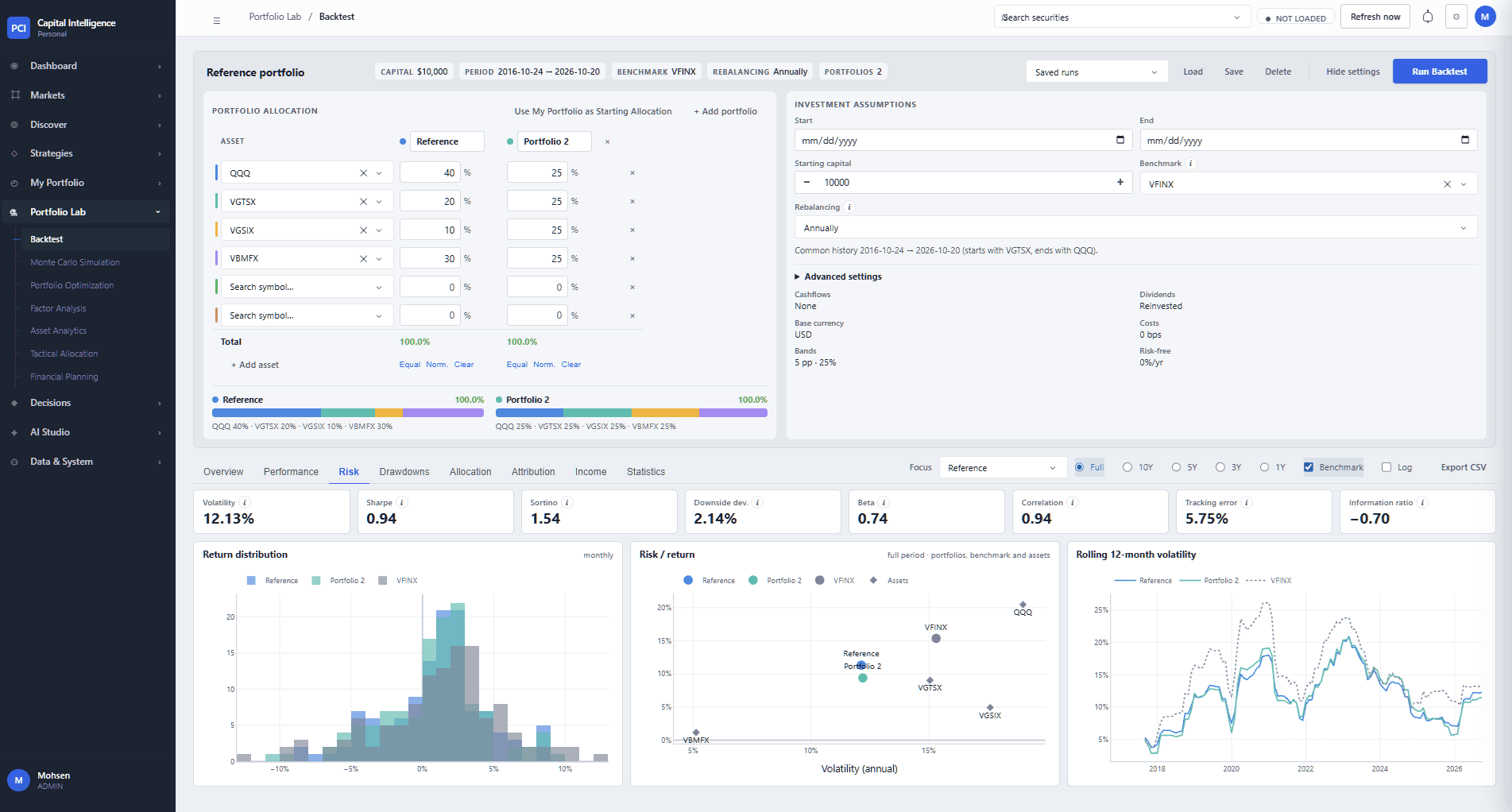Open the Saved runs dropdown
1512x812 pixels.
click(x=1096, y=72)
